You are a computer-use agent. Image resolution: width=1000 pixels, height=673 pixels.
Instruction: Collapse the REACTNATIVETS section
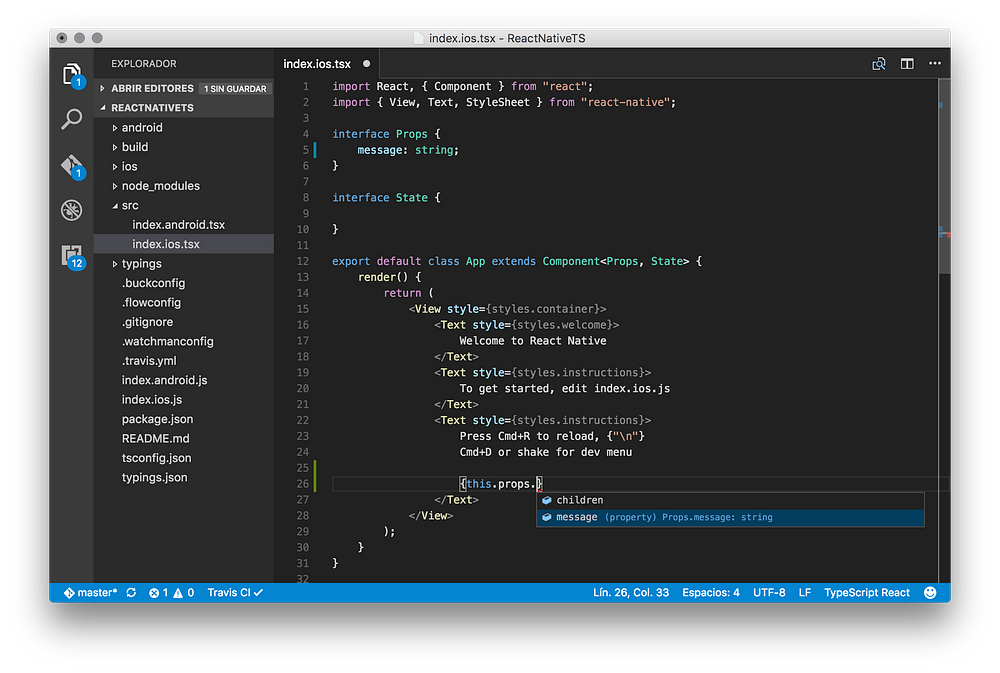(x=184, y=108)
